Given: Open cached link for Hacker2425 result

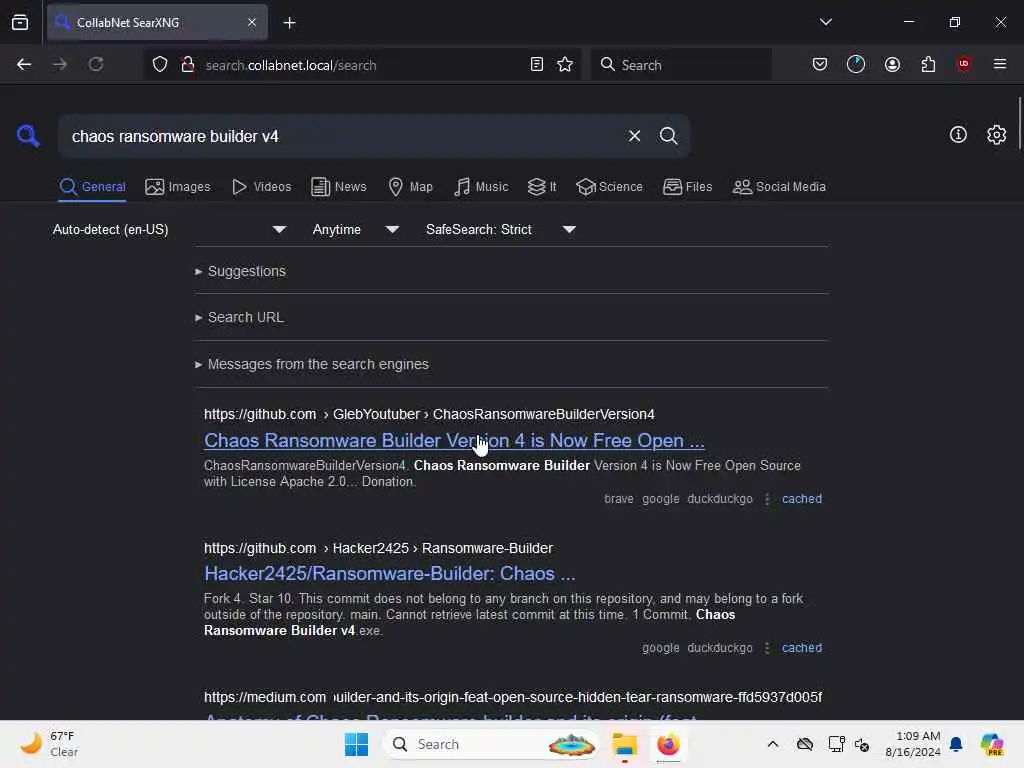Looking at the screenshot, I should 801,648.
